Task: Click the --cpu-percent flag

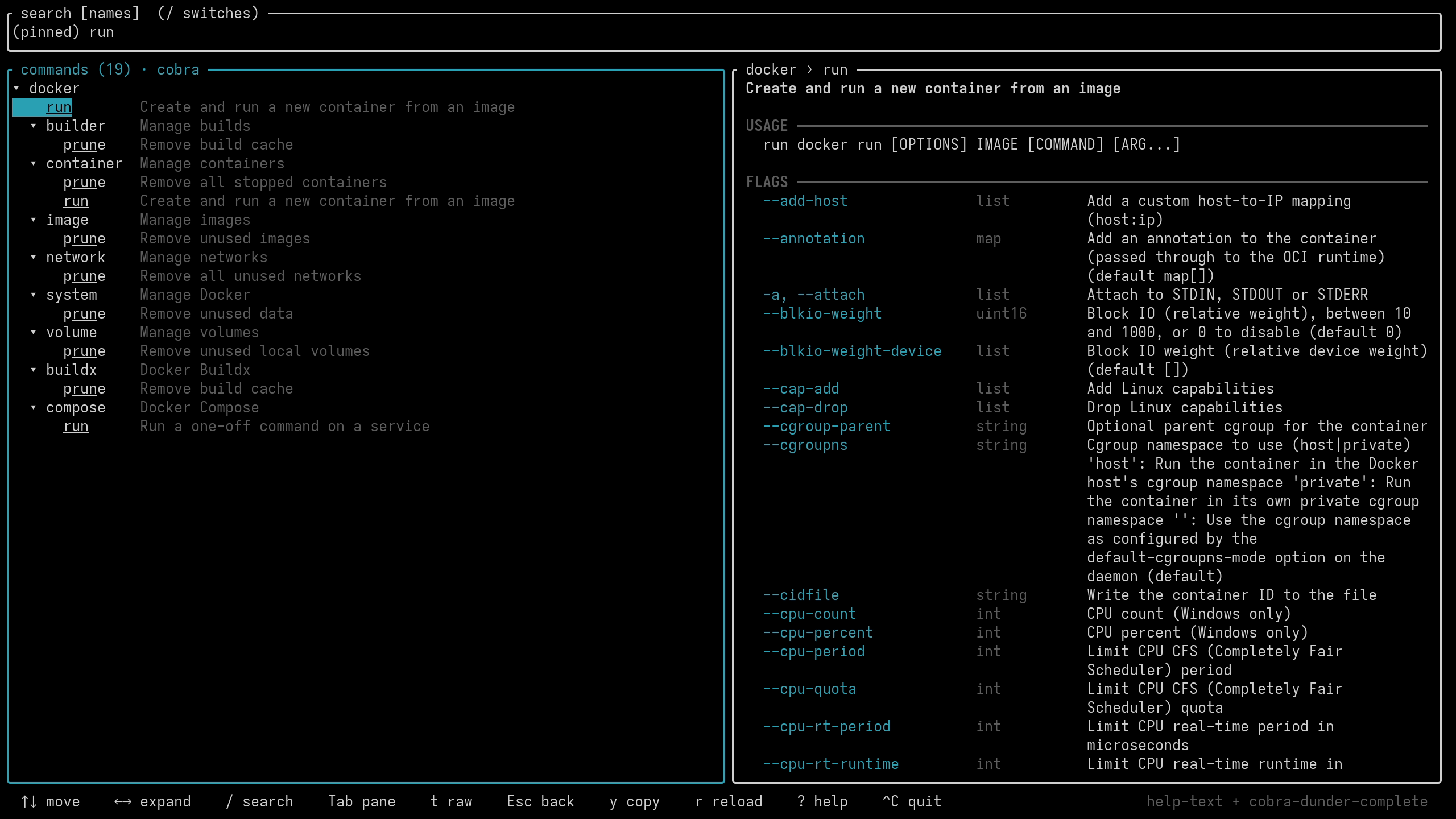Action: [818, 633]
